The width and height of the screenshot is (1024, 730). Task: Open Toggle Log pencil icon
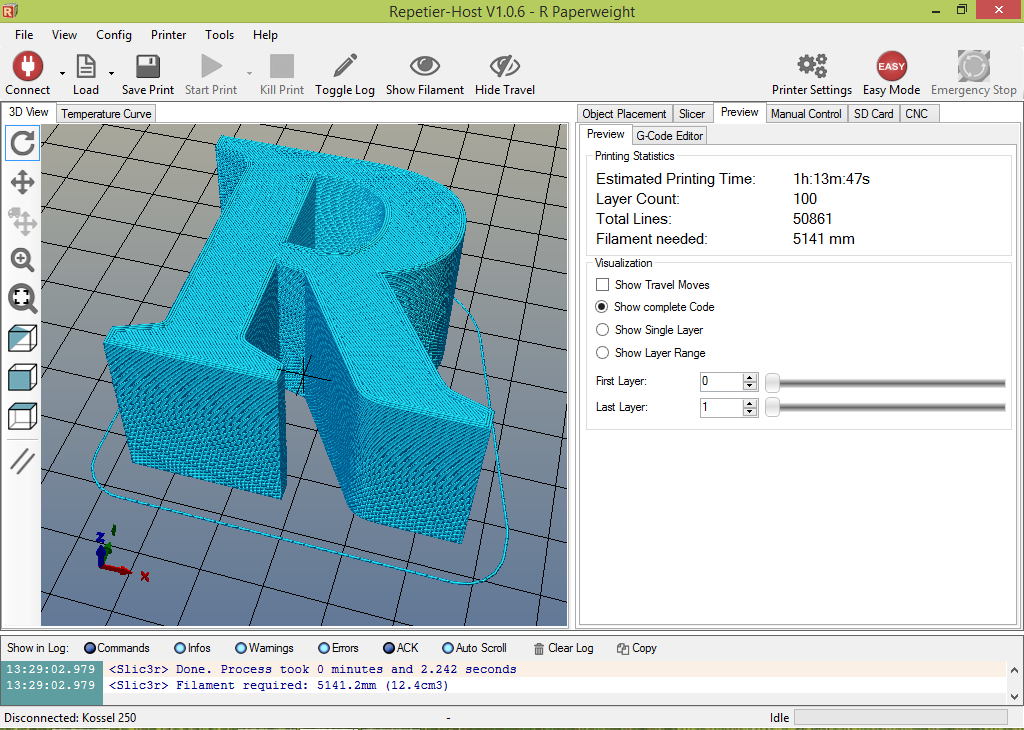345,67
